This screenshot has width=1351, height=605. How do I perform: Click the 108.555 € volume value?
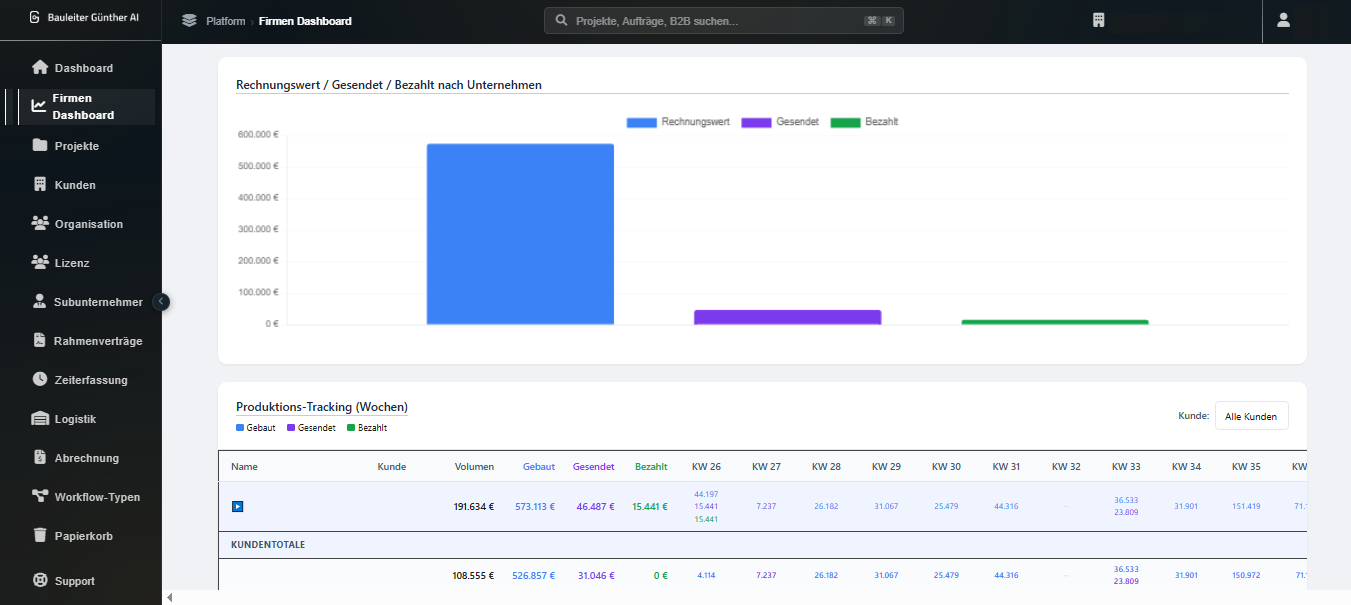[x=474, y=576]
